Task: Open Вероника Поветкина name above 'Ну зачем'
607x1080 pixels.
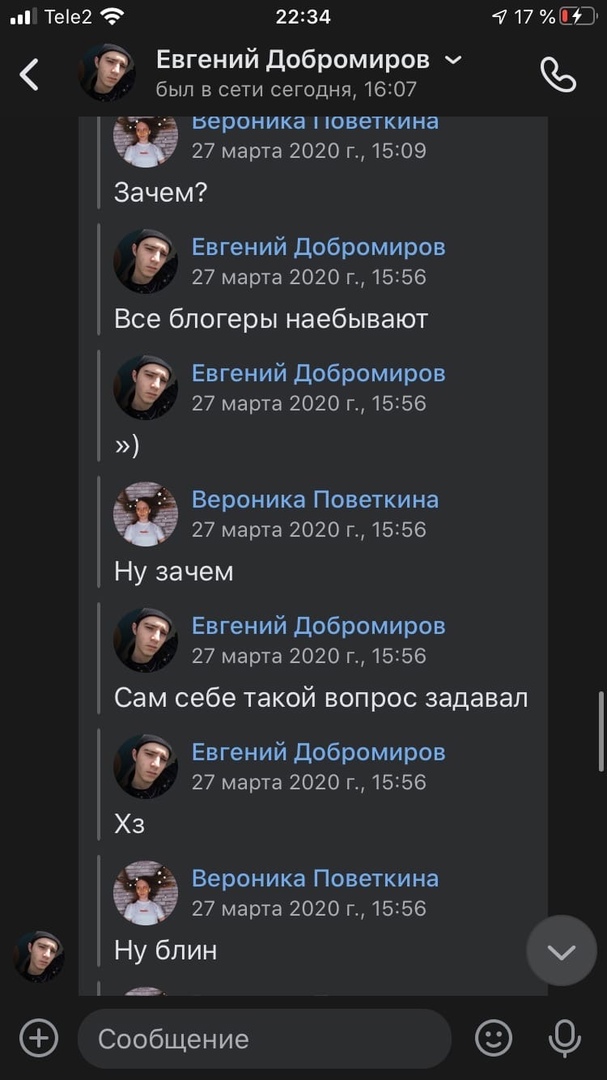Action: coord(315,500)
